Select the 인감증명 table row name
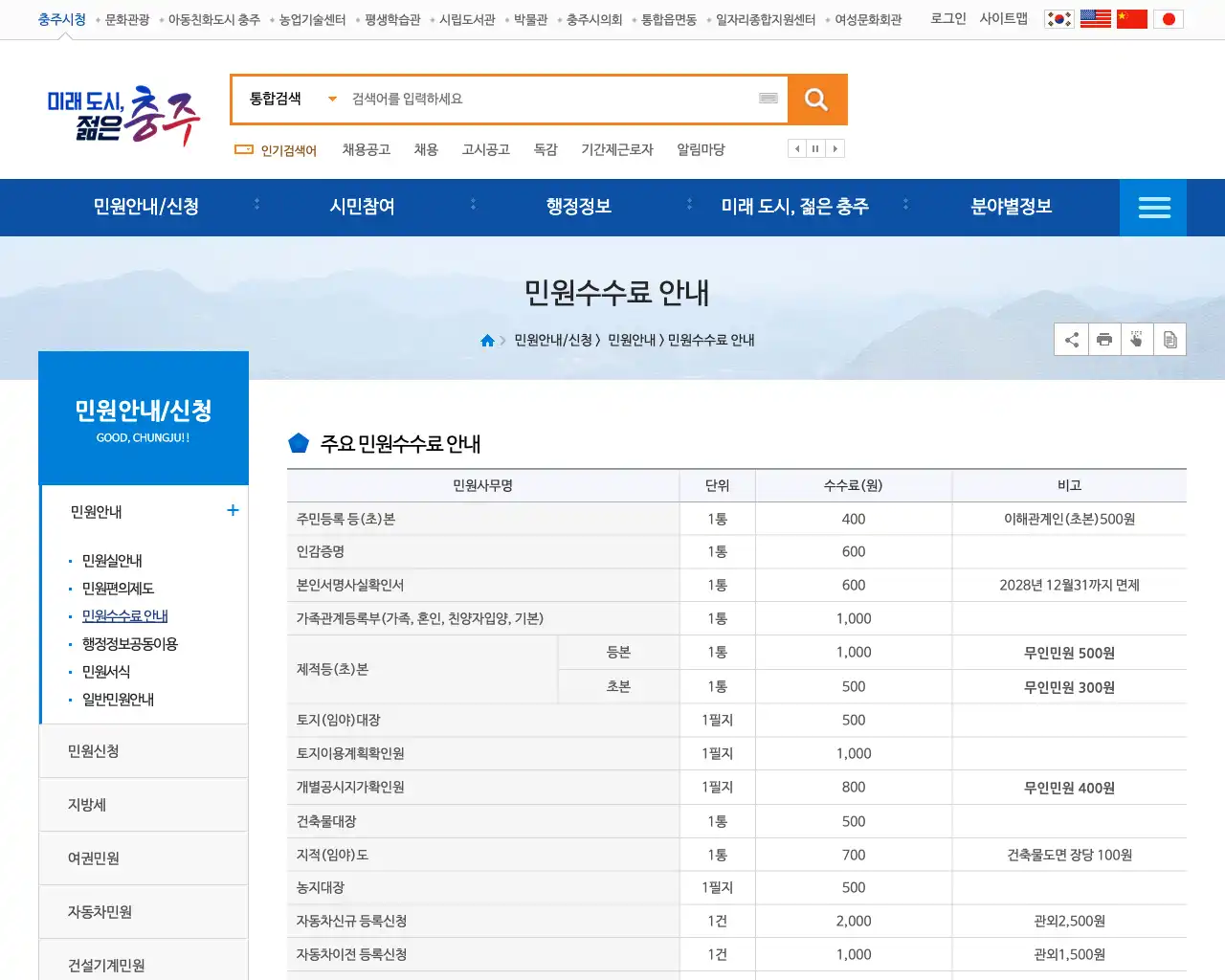The height and width of the screenshot is (980, 1225). (321, 551)
